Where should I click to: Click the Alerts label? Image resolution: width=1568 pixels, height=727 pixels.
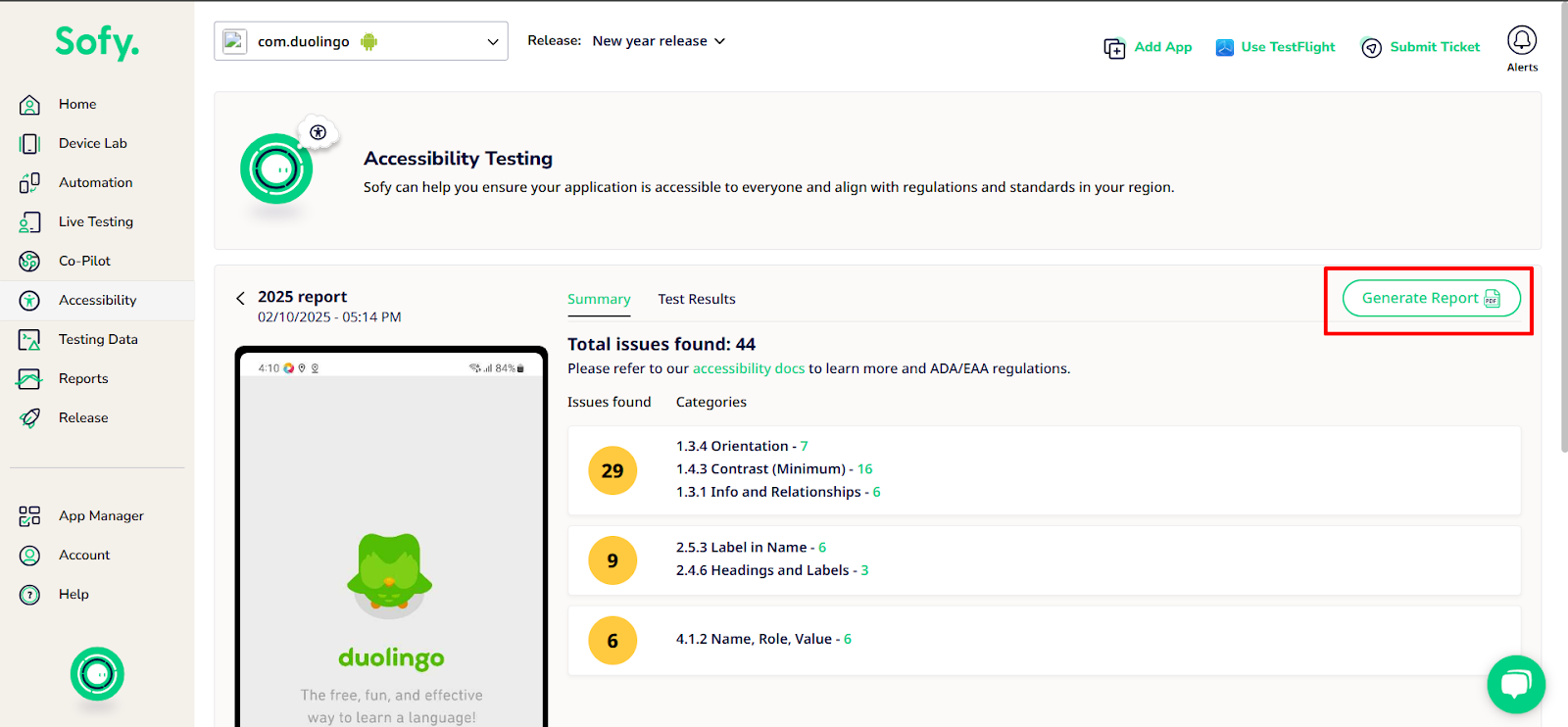(1522, 68)
